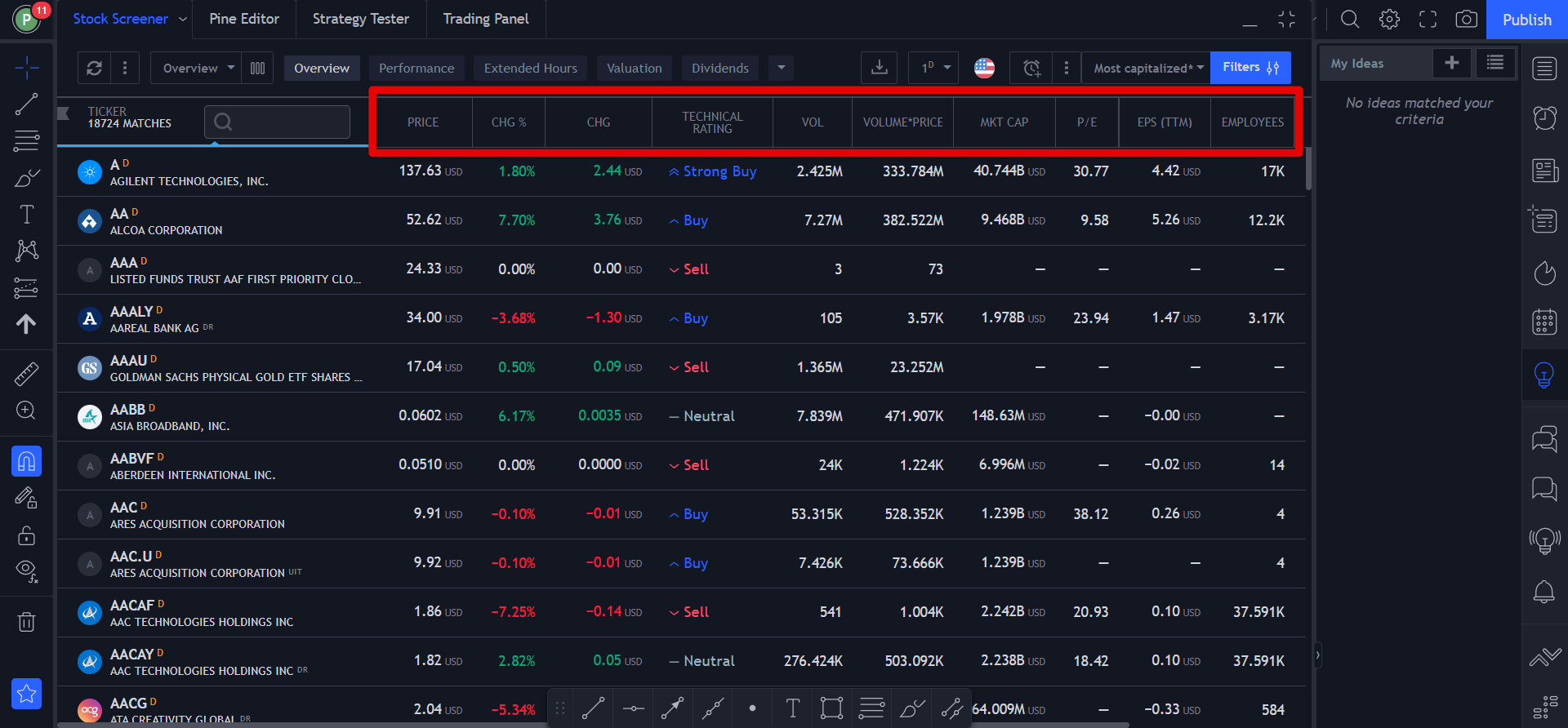Collapse the right sidebar panel arrow

point(1316,655)
